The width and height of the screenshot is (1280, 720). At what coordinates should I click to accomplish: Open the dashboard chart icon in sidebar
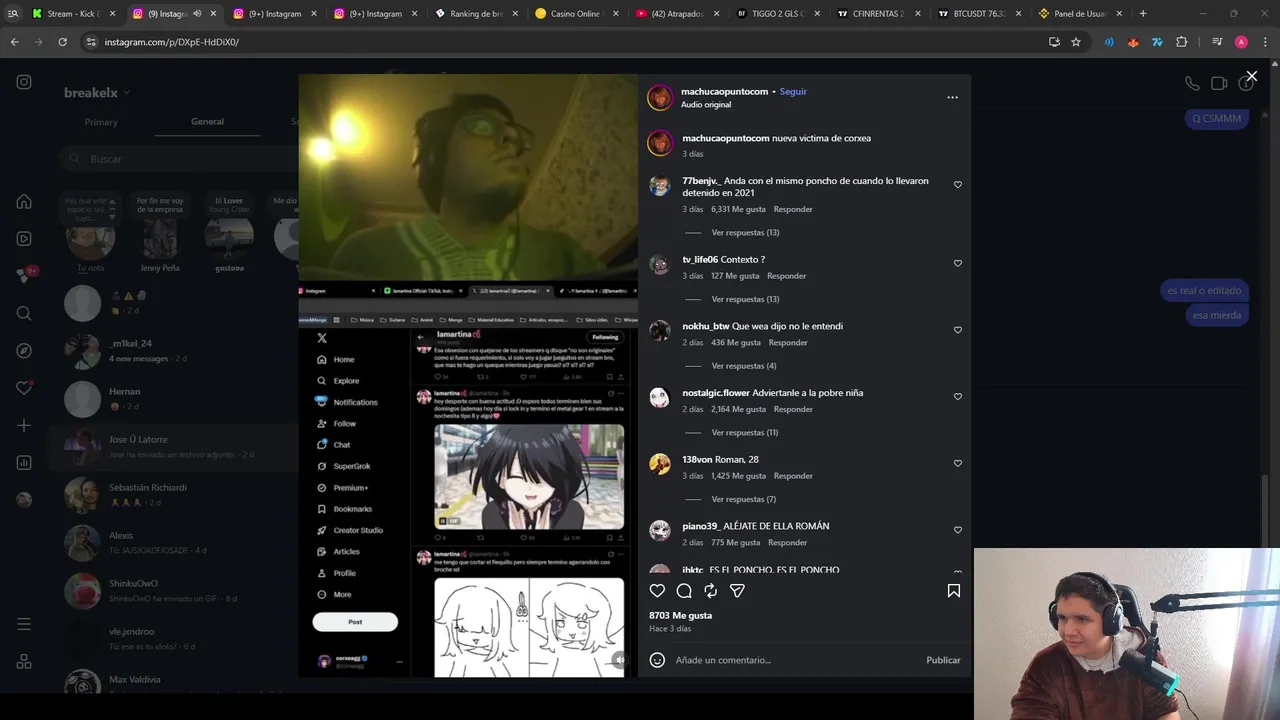click(x=24, y=463)
